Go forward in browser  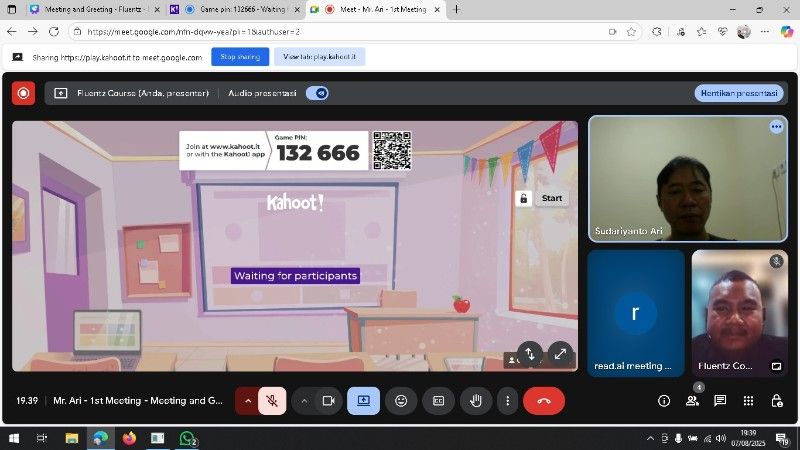click(x=33, y=32)
